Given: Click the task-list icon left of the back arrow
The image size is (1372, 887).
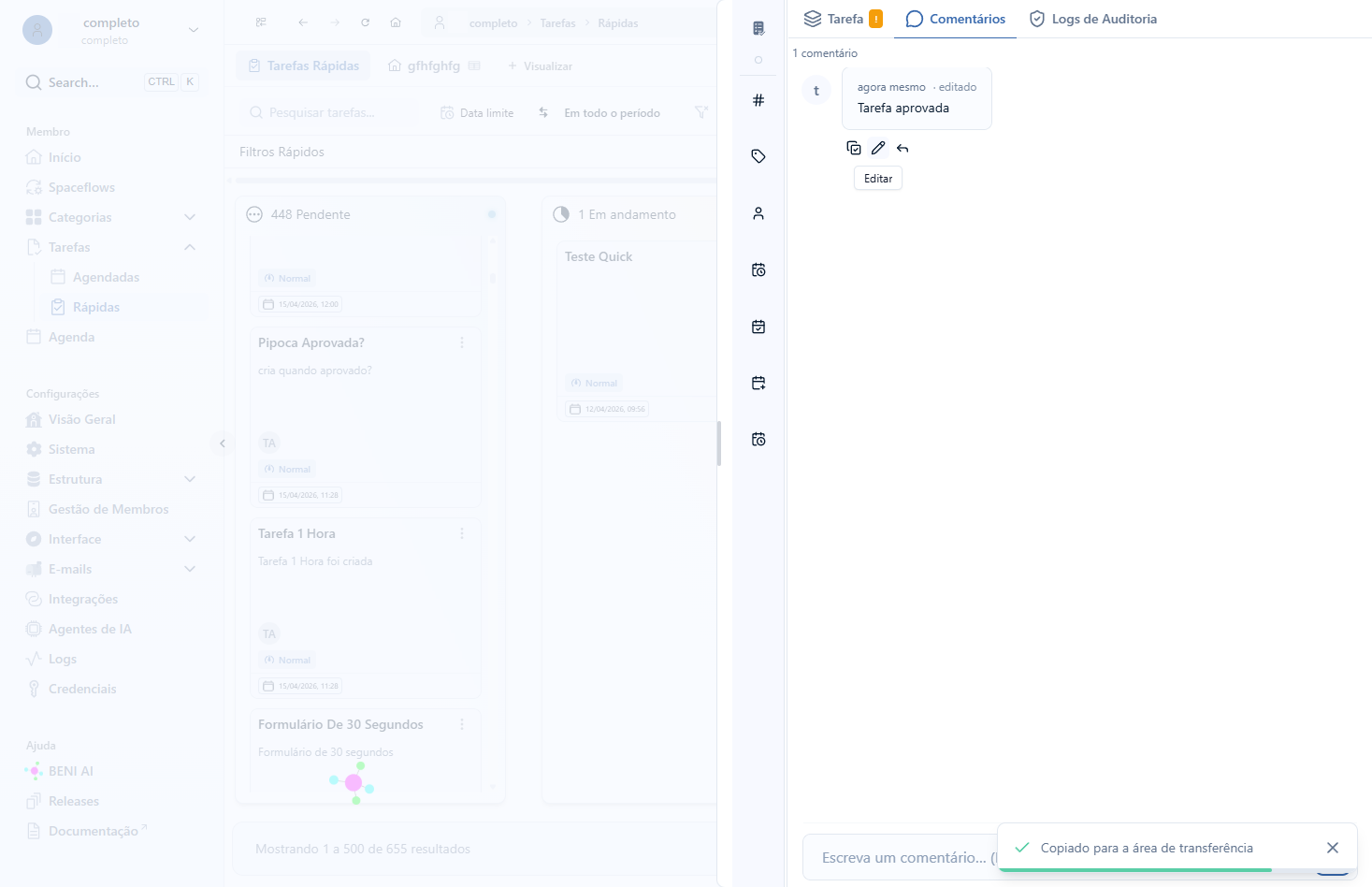Looking at the screenshot, I should 261,22.
